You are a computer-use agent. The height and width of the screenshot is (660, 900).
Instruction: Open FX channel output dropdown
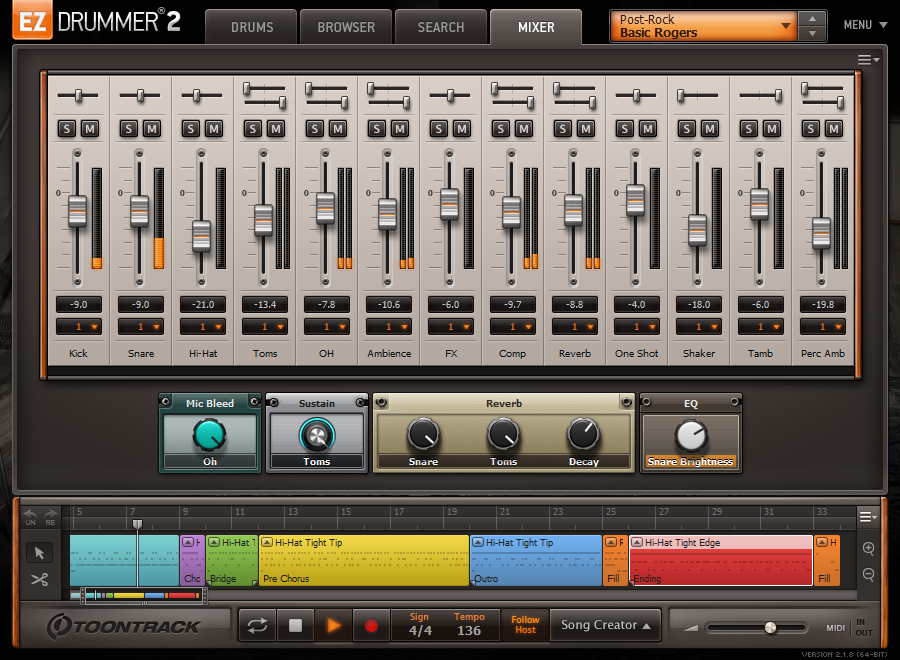pos(451,327)
